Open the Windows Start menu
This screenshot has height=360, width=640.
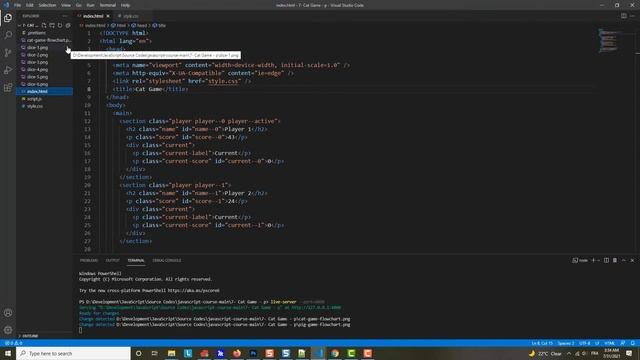(8, 353)
